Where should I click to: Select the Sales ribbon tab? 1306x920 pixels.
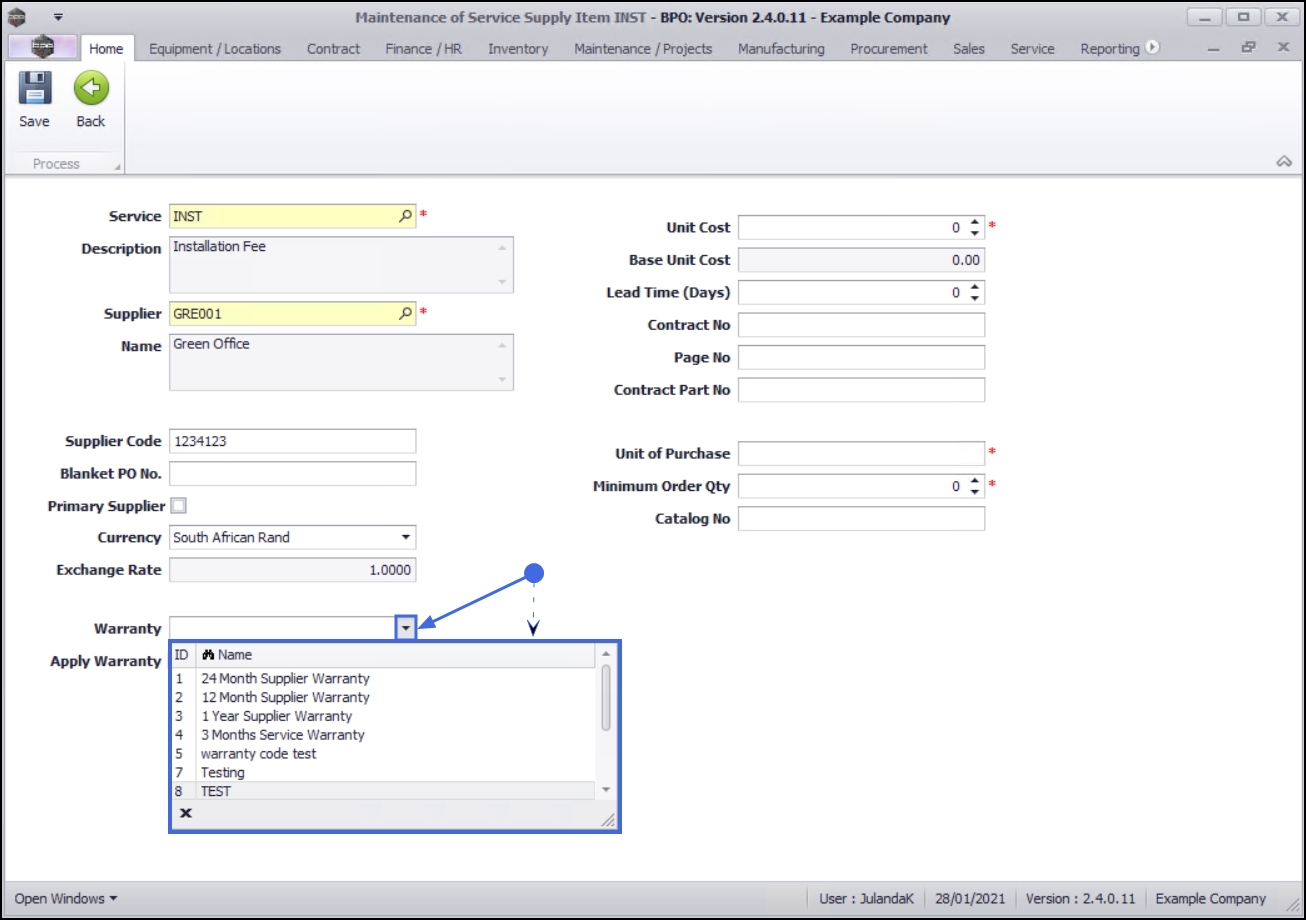pos(969,48)
